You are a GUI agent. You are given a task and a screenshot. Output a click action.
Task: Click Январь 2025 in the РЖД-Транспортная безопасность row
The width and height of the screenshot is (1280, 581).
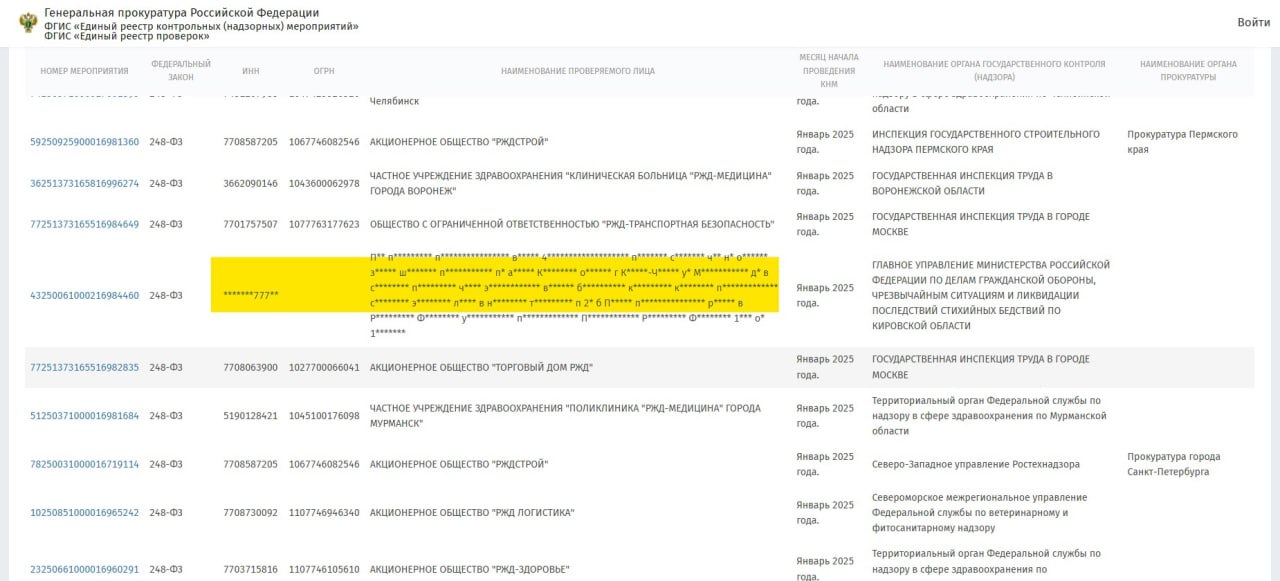tap(825, 224)
